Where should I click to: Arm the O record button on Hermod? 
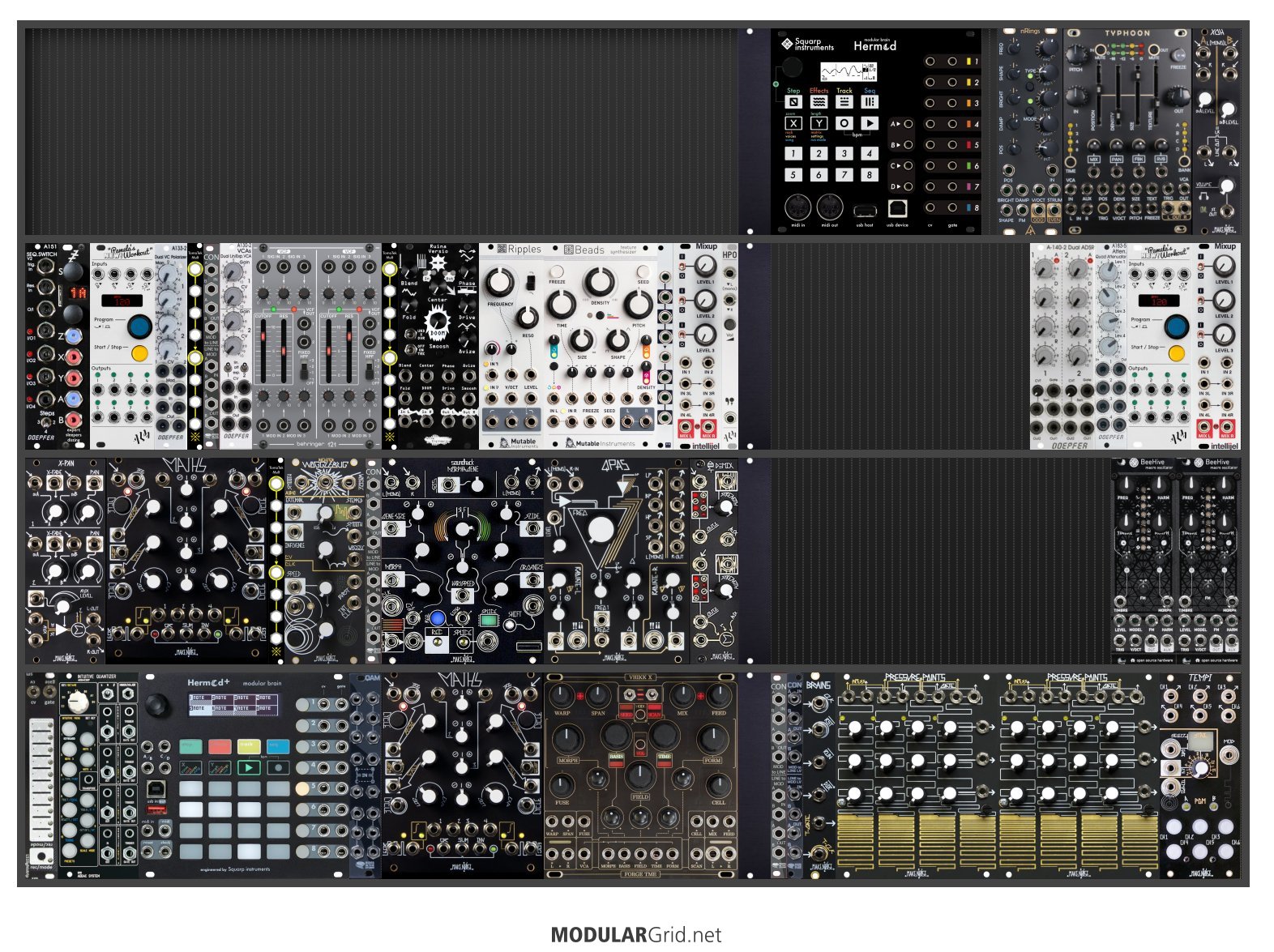click(x=844, y=123)
